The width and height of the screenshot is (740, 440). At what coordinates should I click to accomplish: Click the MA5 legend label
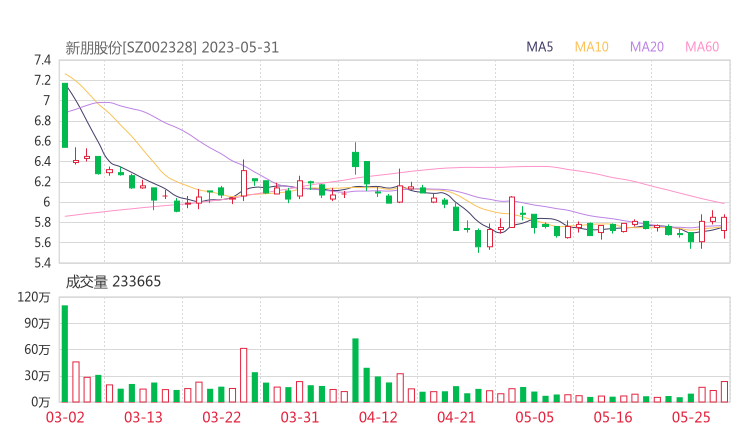point(539,47)
